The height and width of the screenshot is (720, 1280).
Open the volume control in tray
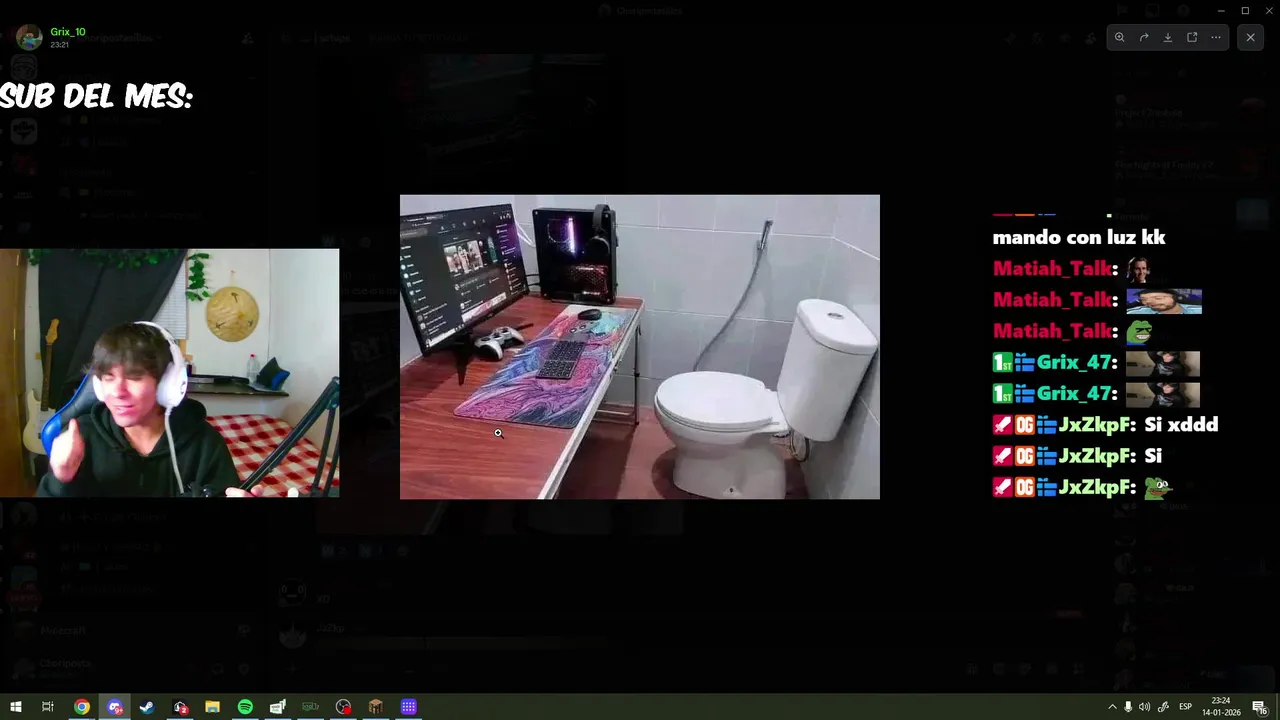click(1144, 707)
